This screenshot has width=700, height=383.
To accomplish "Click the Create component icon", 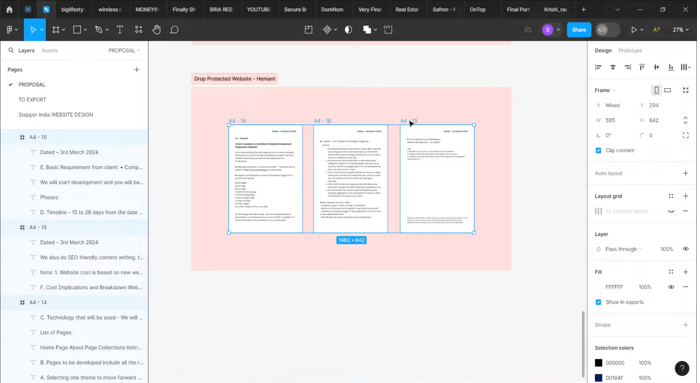I will (327, 30).
